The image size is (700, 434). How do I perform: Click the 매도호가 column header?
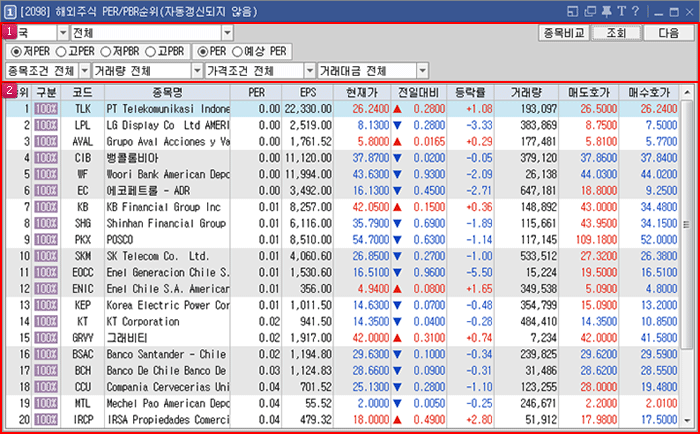tap(589, 92)
